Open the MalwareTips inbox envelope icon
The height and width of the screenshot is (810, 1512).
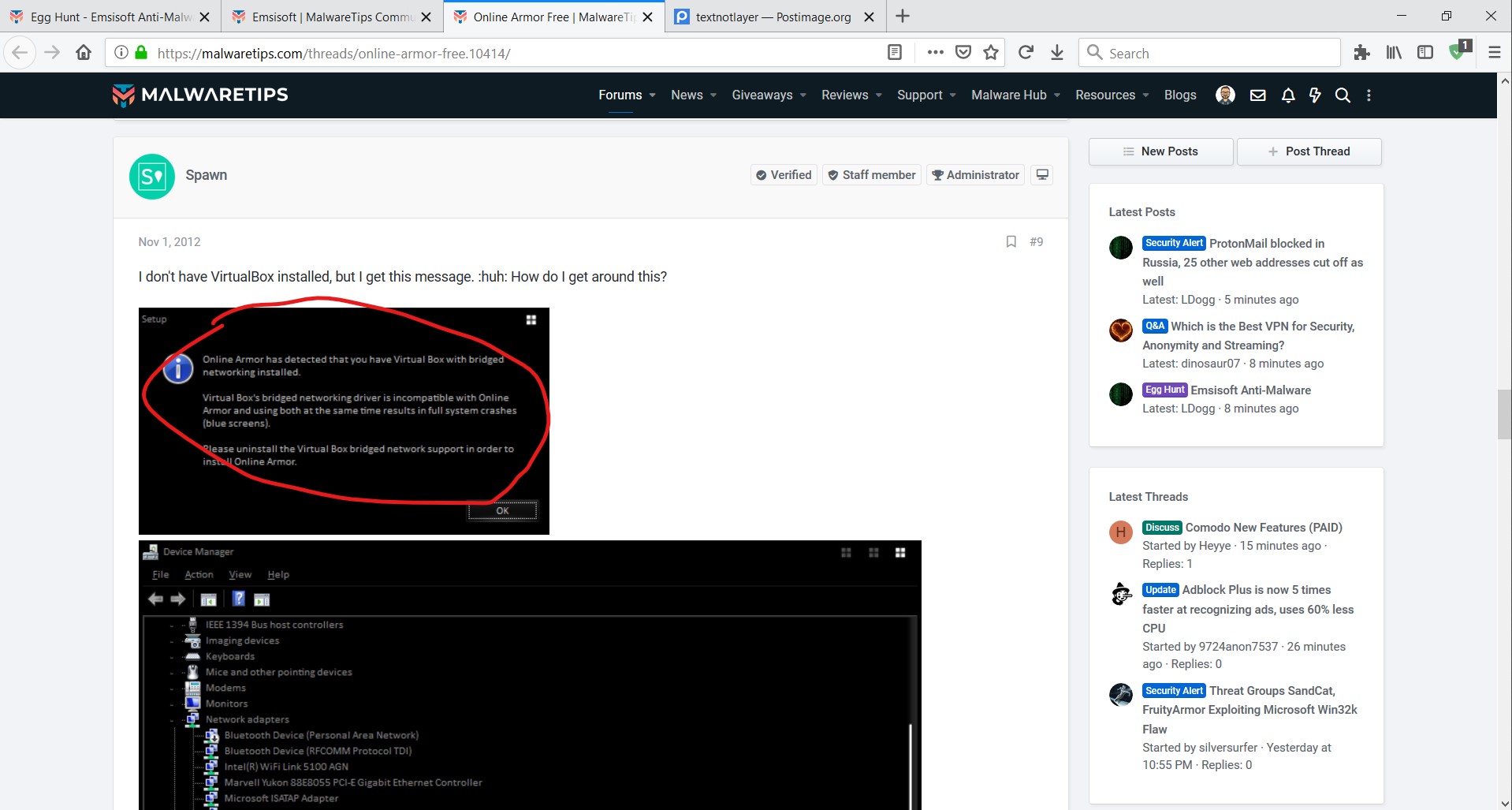tap(1258, 95)
